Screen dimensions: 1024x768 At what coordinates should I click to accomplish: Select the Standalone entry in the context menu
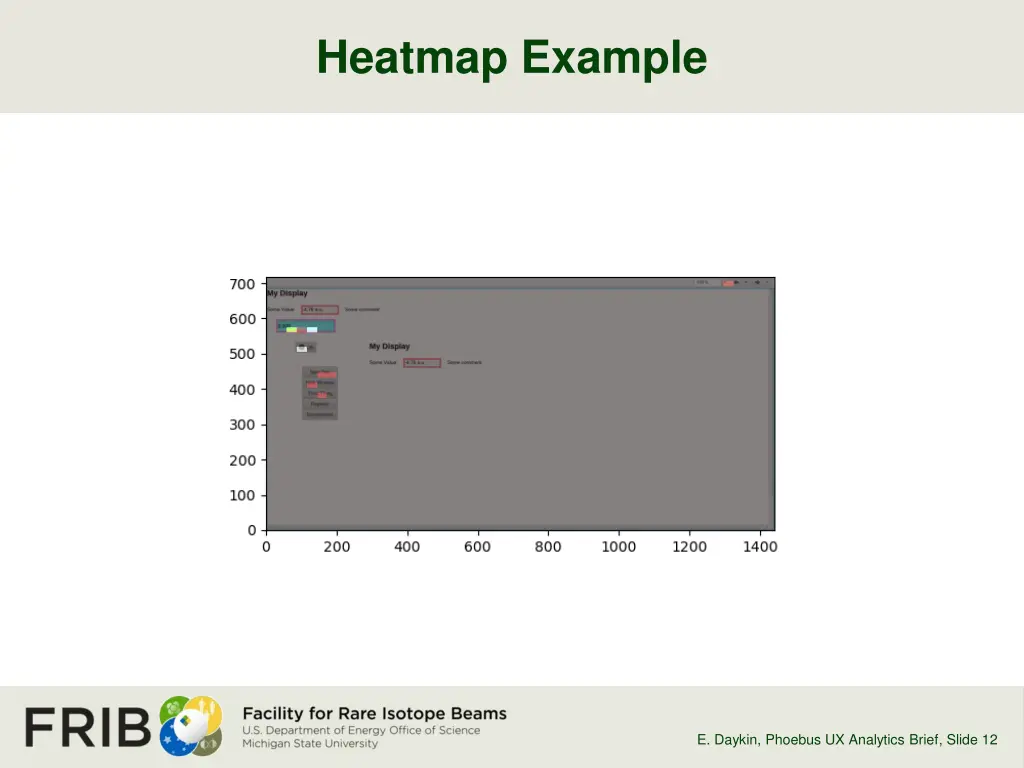(x=319, y=414)
